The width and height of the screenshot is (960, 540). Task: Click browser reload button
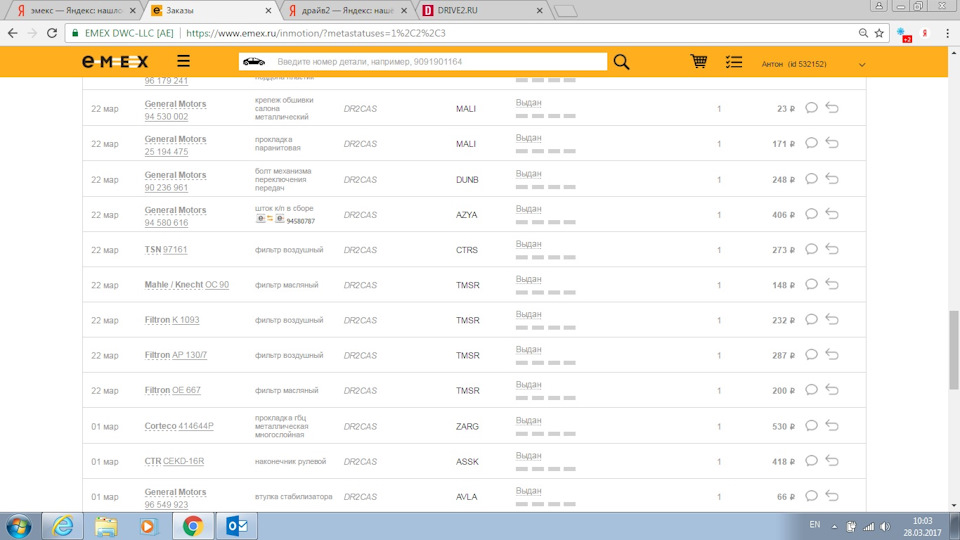point(52,33)
